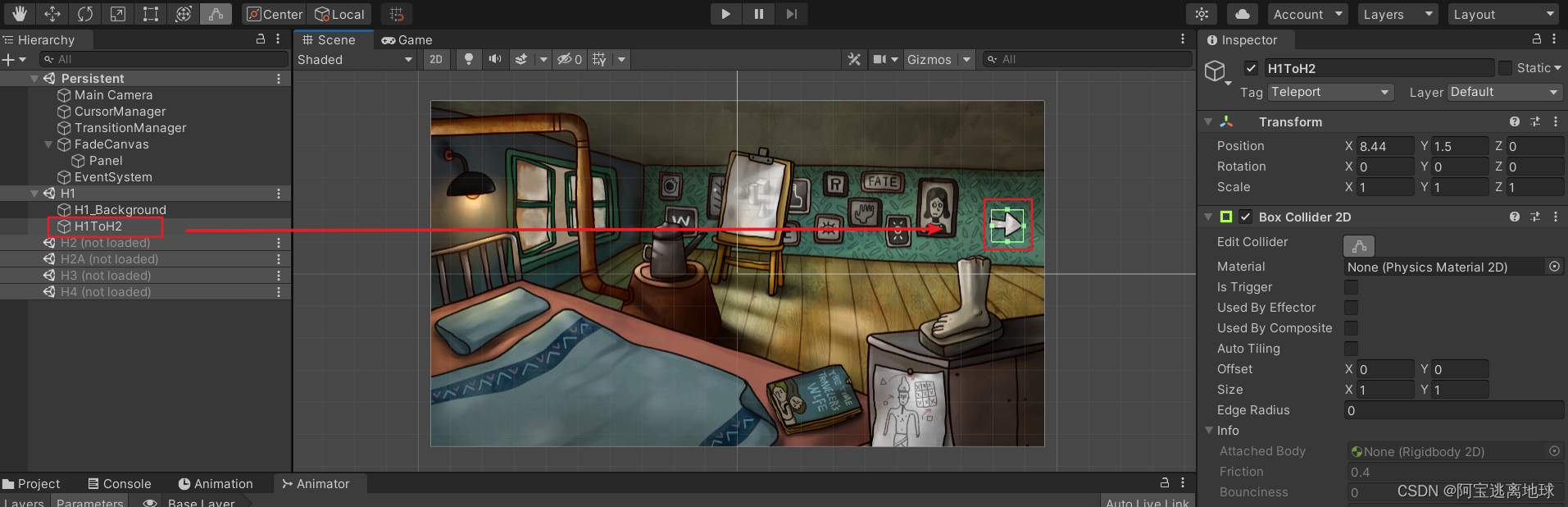
Task: Toggle H1ToH2 object active checkbox
Action: [x=1252, y=68]
